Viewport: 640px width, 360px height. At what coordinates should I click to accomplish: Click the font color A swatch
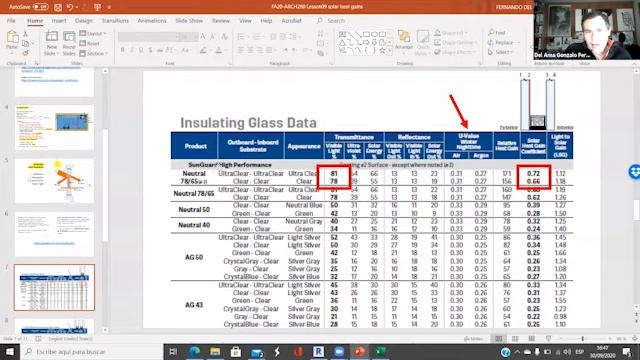click(x=219, y=50)
